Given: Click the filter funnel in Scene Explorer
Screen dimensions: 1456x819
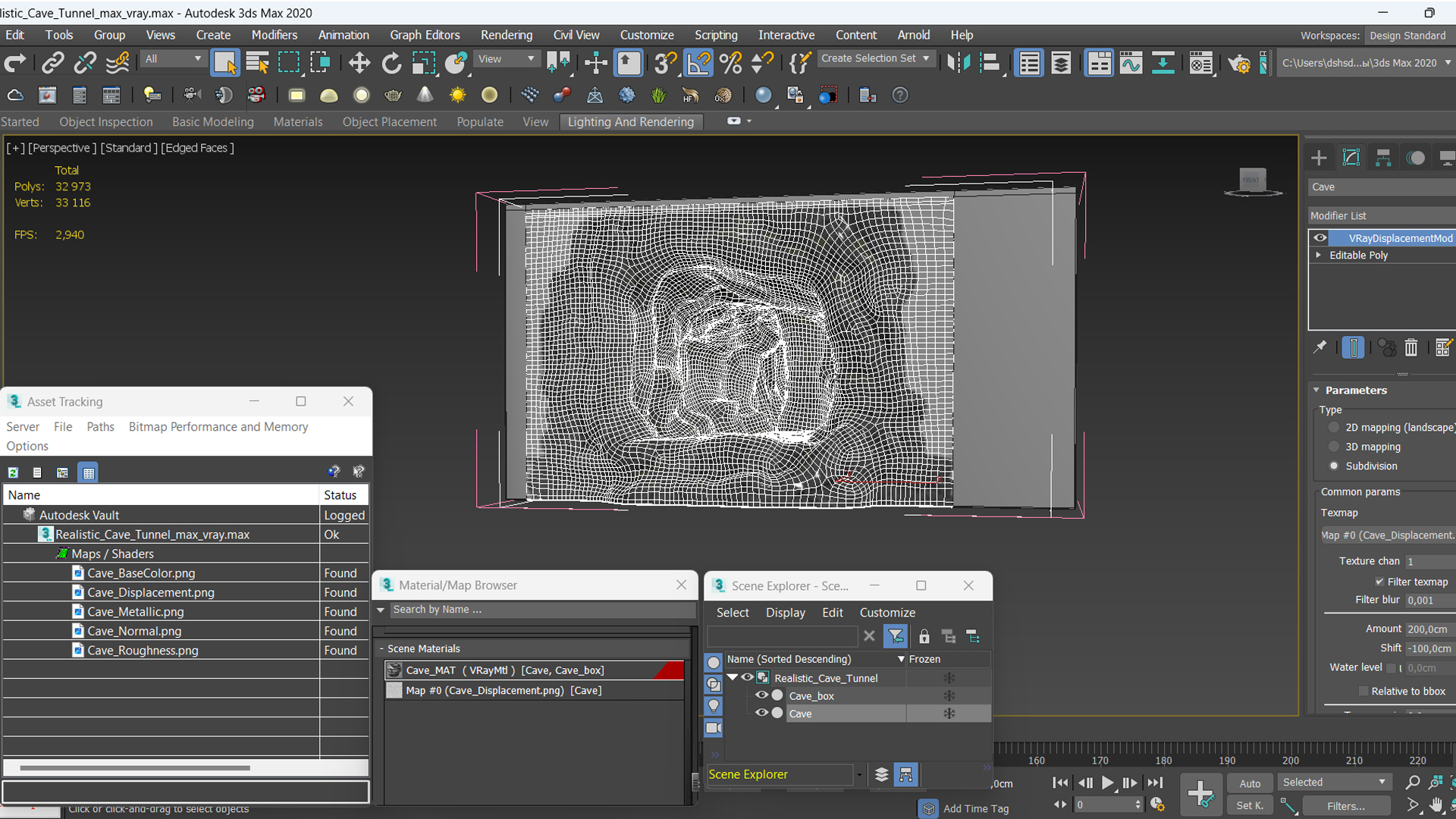Looking at the screenshot, I should coord(896,636).
